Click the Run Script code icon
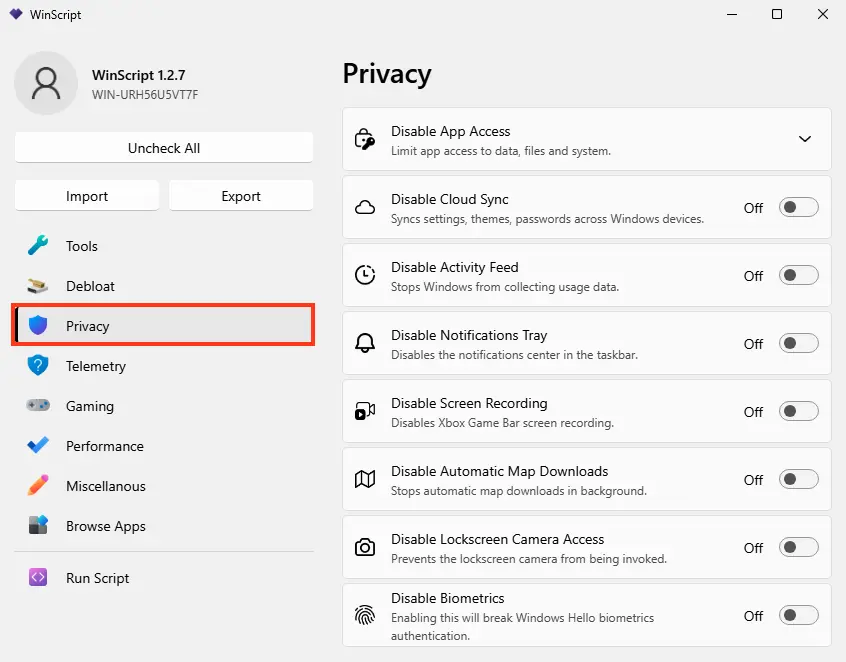The width and height of the screenshot is (846, 662). (x=38, y=577)
